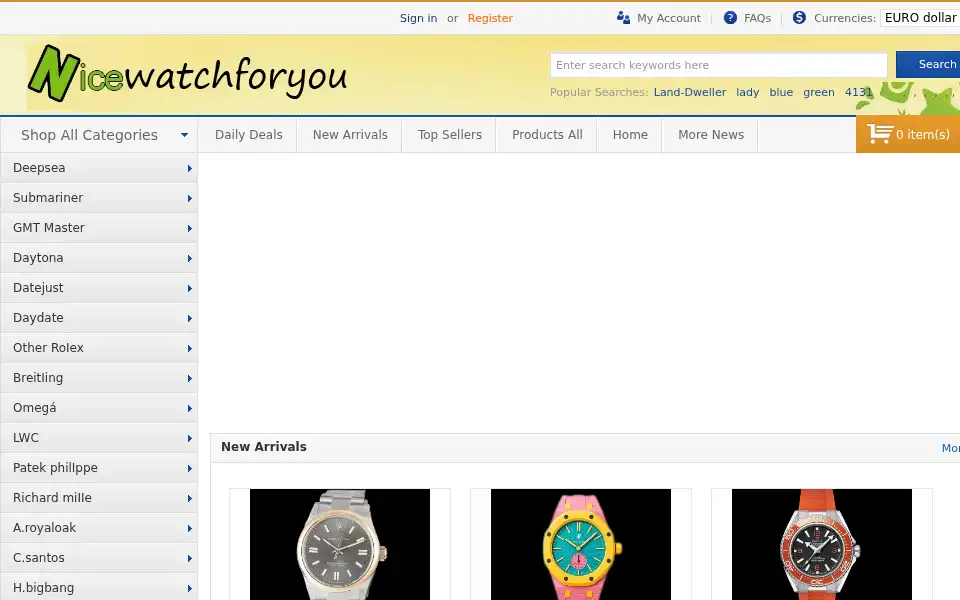Open the shopping cart icon
This screenshot has height=600, width=960.
tap(879, 133)
